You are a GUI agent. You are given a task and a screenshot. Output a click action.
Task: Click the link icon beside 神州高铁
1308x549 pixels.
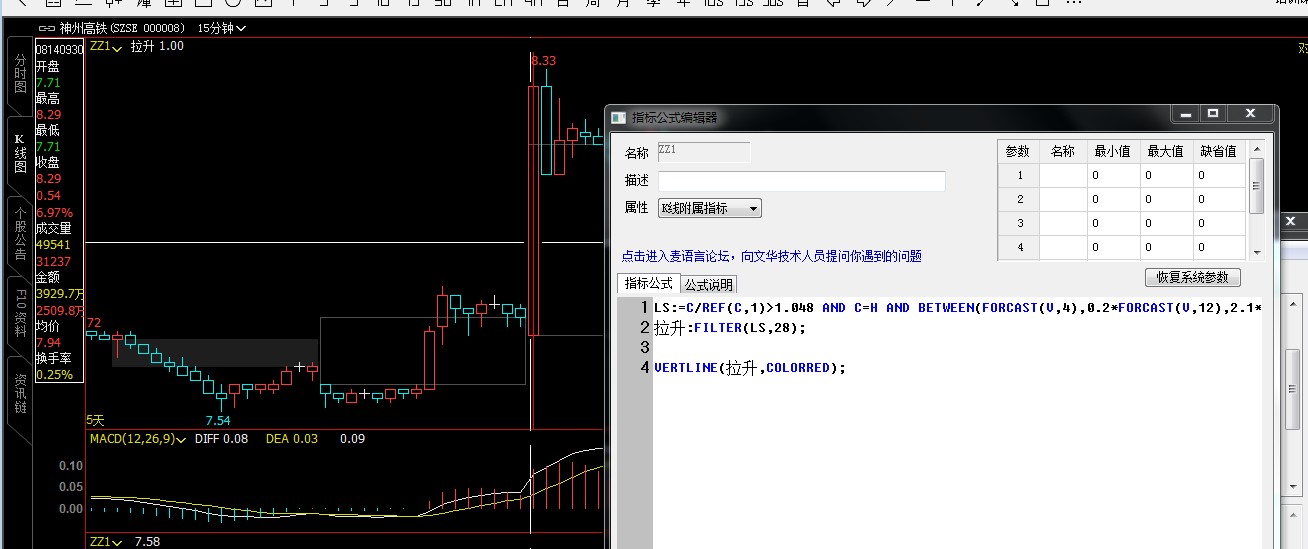pyautogui.click(x=46, y=28)
